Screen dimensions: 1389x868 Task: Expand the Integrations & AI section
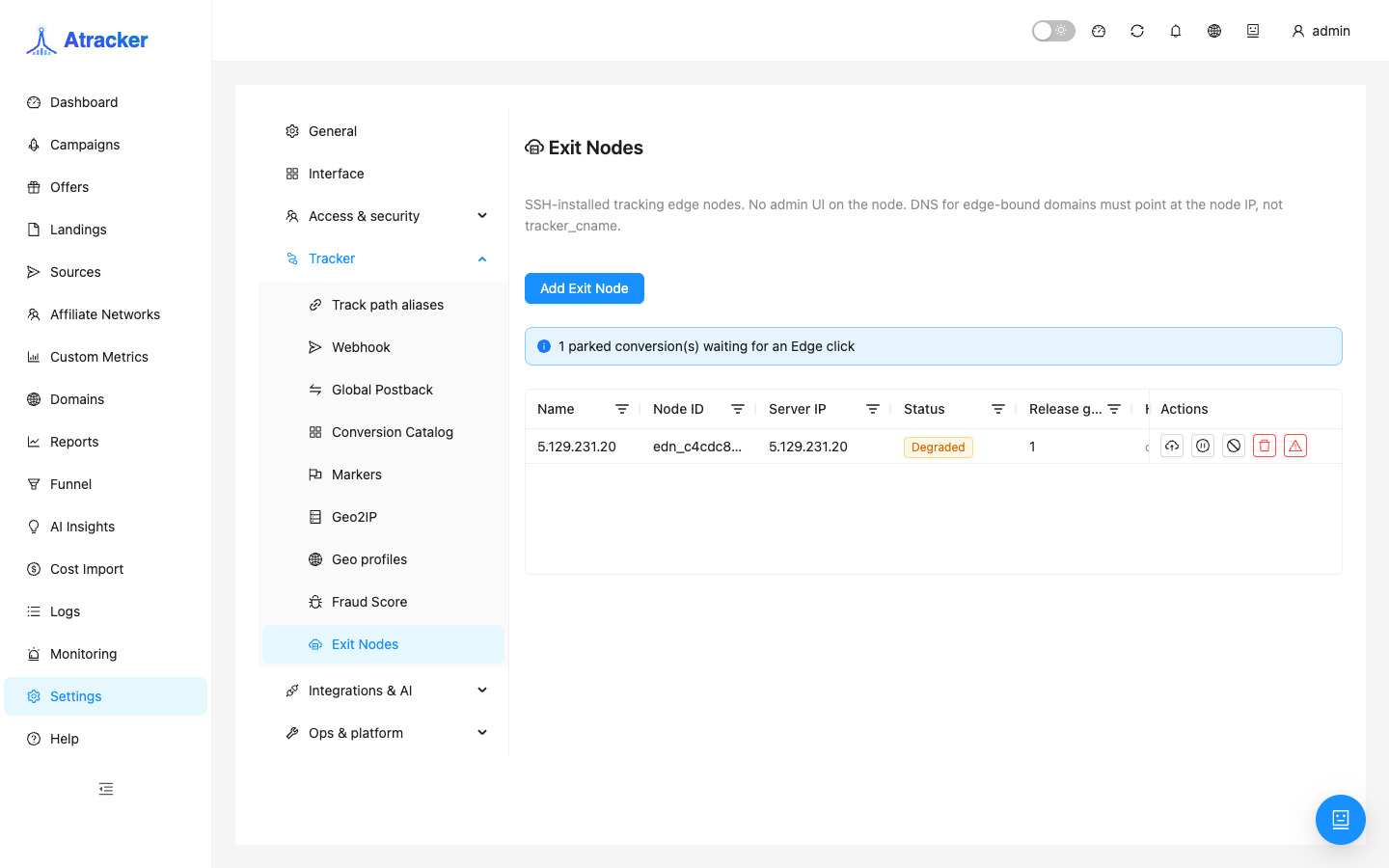click(x=384, y=691)
